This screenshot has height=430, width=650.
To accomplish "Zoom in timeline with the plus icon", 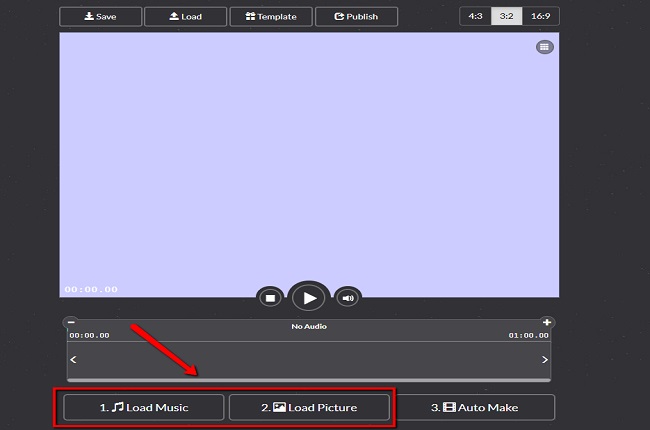I will point(547,322).
